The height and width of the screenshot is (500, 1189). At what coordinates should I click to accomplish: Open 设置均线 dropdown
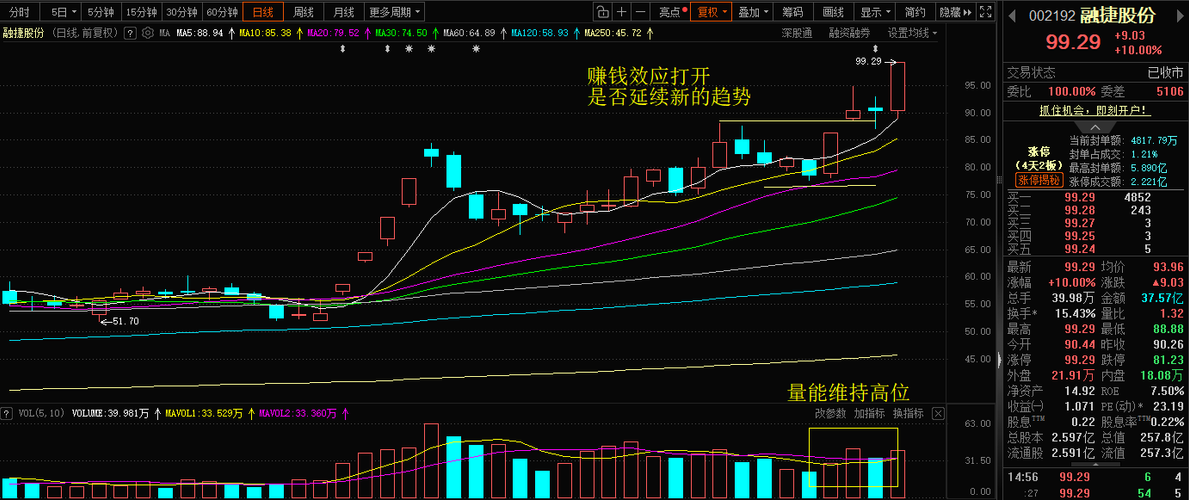click(x=912, y=33)
